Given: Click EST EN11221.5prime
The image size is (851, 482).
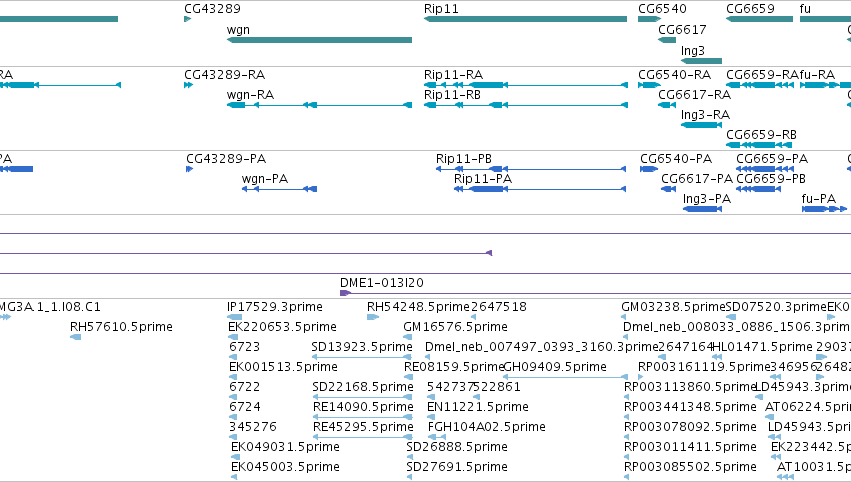Looking at the screenshot, I should coord(431,417).
